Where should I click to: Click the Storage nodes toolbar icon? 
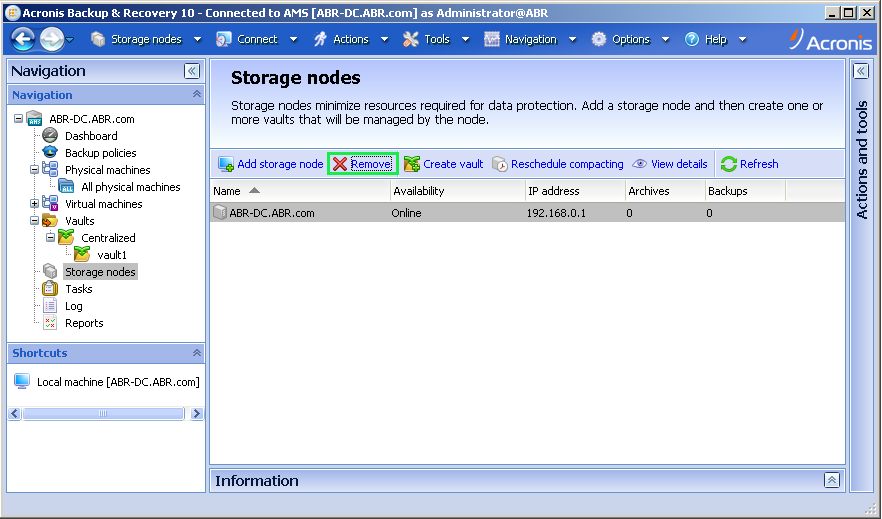98,39
